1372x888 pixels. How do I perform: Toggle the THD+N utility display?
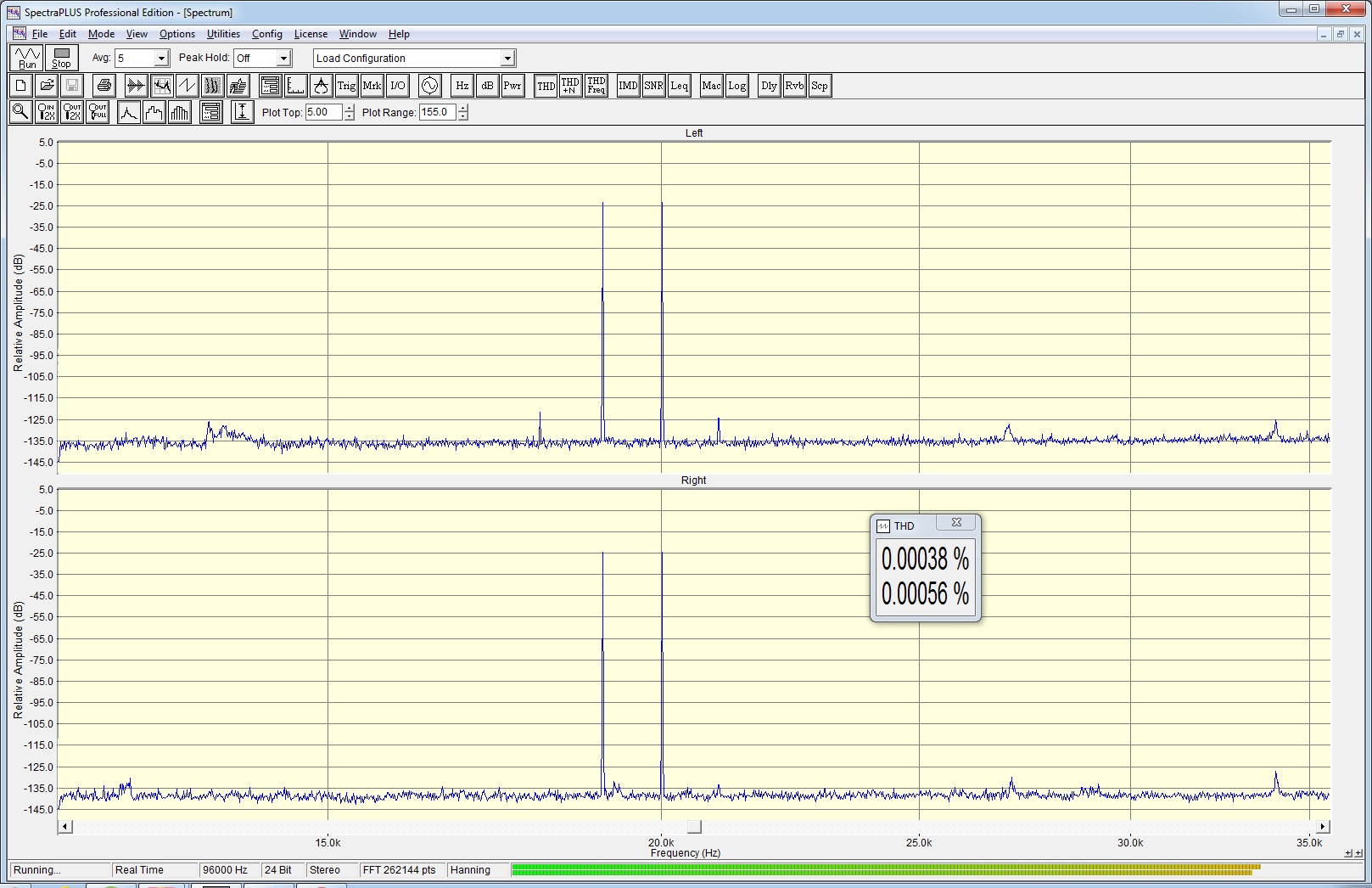pos(570,86)
